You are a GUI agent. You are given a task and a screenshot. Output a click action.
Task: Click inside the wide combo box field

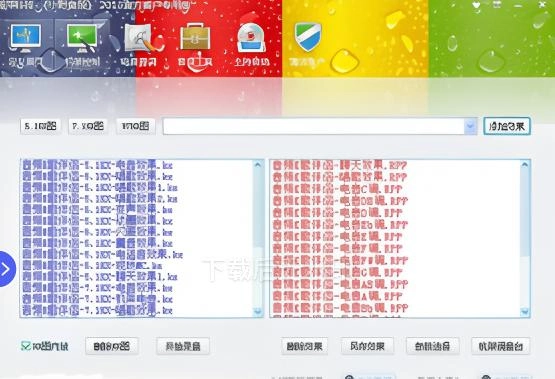click(x=314, y=126)
